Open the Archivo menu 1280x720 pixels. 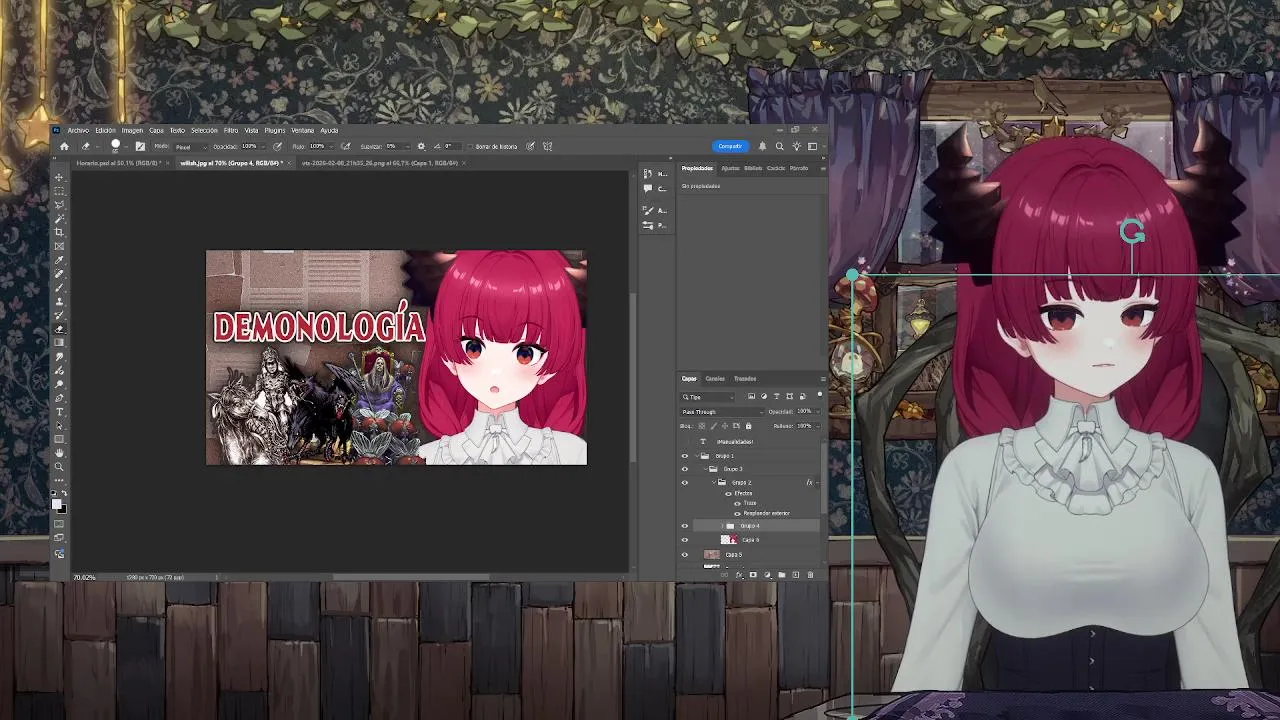tap(78, 130)
